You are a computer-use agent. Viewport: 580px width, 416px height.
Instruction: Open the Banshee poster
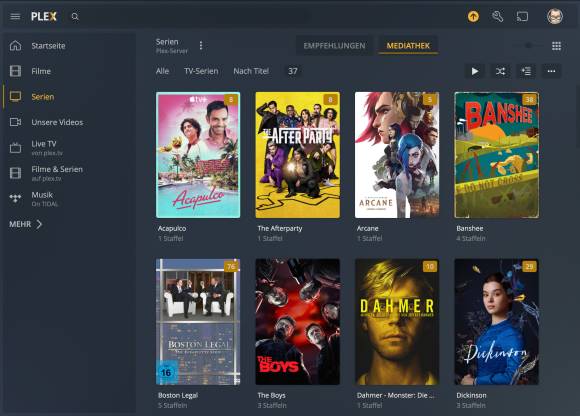[496, 155]
